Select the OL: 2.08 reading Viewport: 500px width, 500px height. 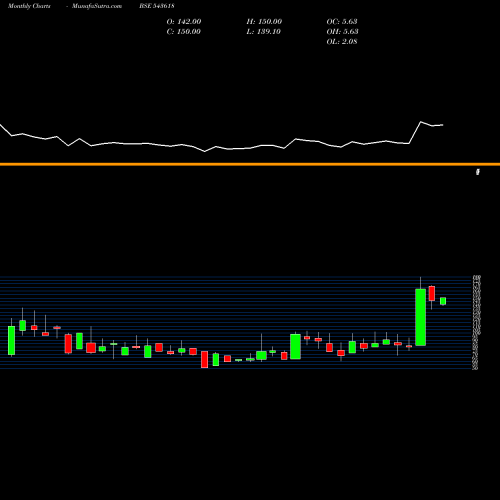pos(342,41)
